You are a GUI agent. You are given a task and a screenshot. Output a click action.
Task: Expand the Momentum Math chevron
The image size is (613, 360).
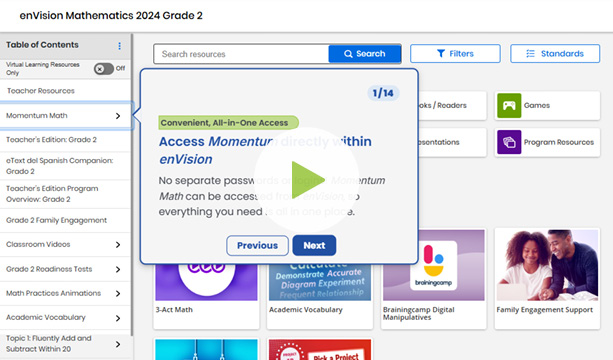[x=118, y=116]
